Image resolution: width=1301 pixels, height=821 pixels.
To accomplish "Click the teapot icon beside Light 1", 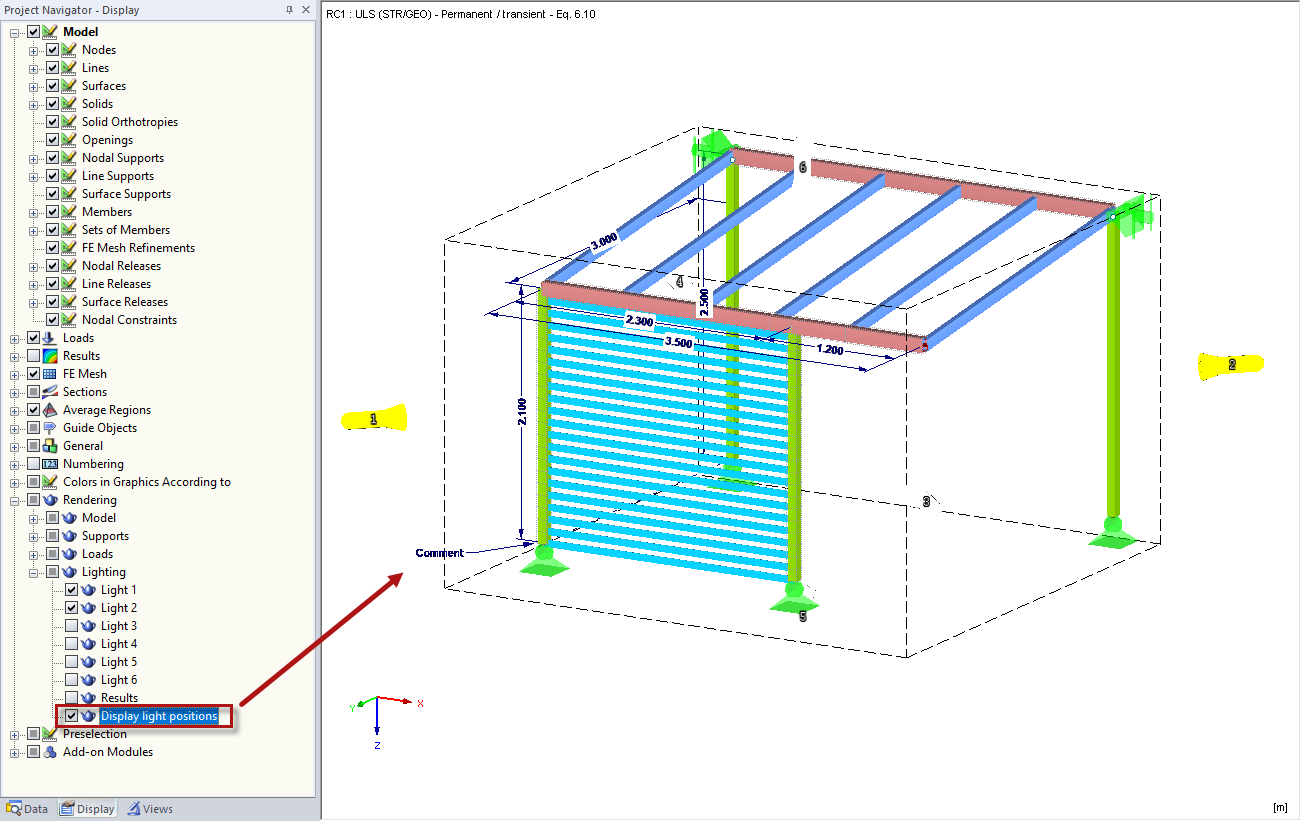I will point(88,590).
